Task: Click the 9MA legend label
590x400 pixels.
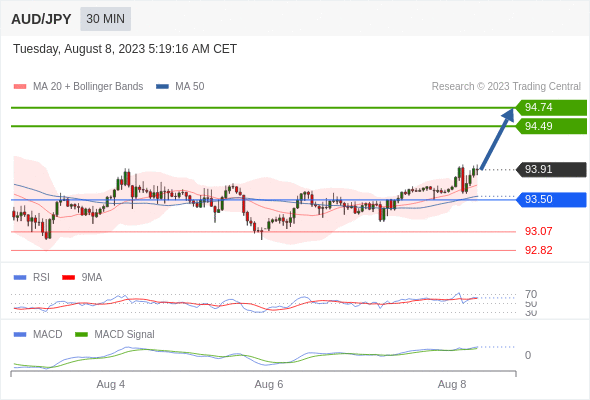Action: coord(92,278)
